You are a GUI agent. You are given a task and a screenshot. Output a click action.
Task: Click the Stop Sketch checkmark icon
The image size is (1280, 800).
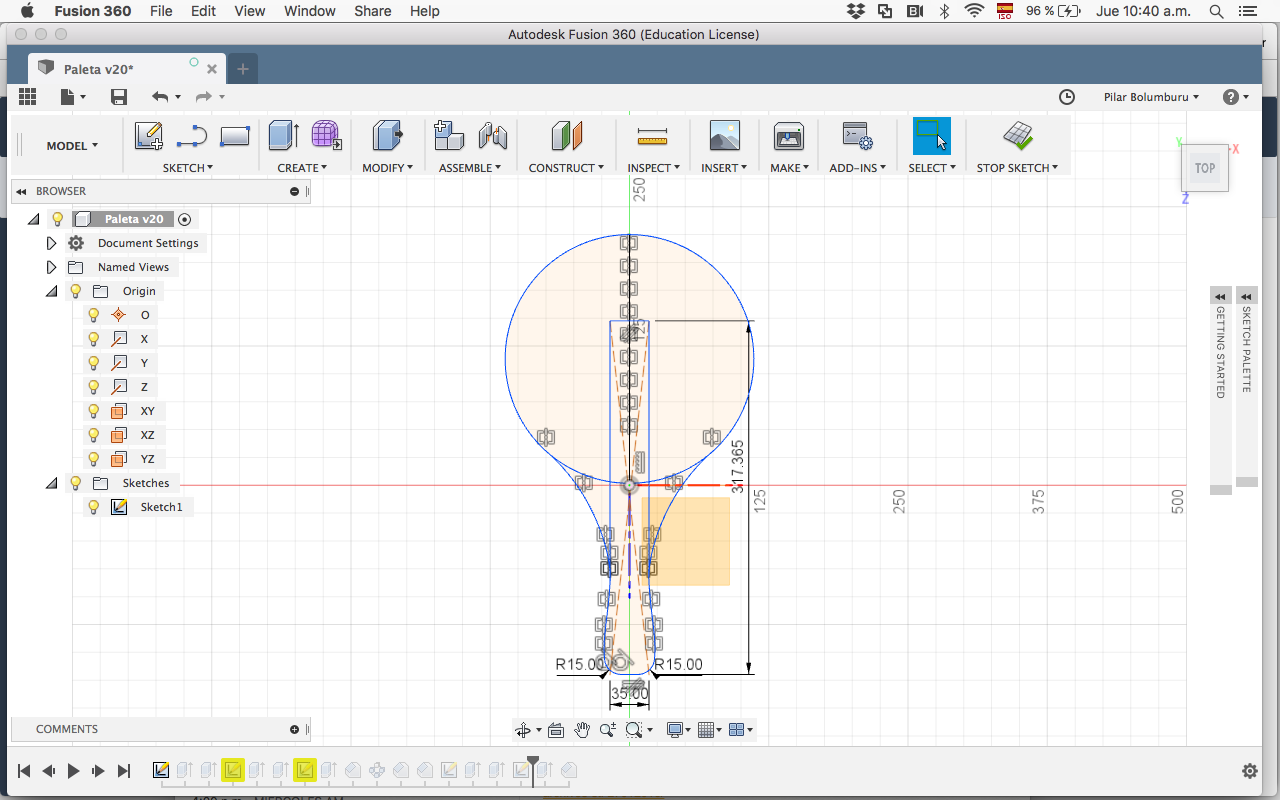tap(1018, 136)
